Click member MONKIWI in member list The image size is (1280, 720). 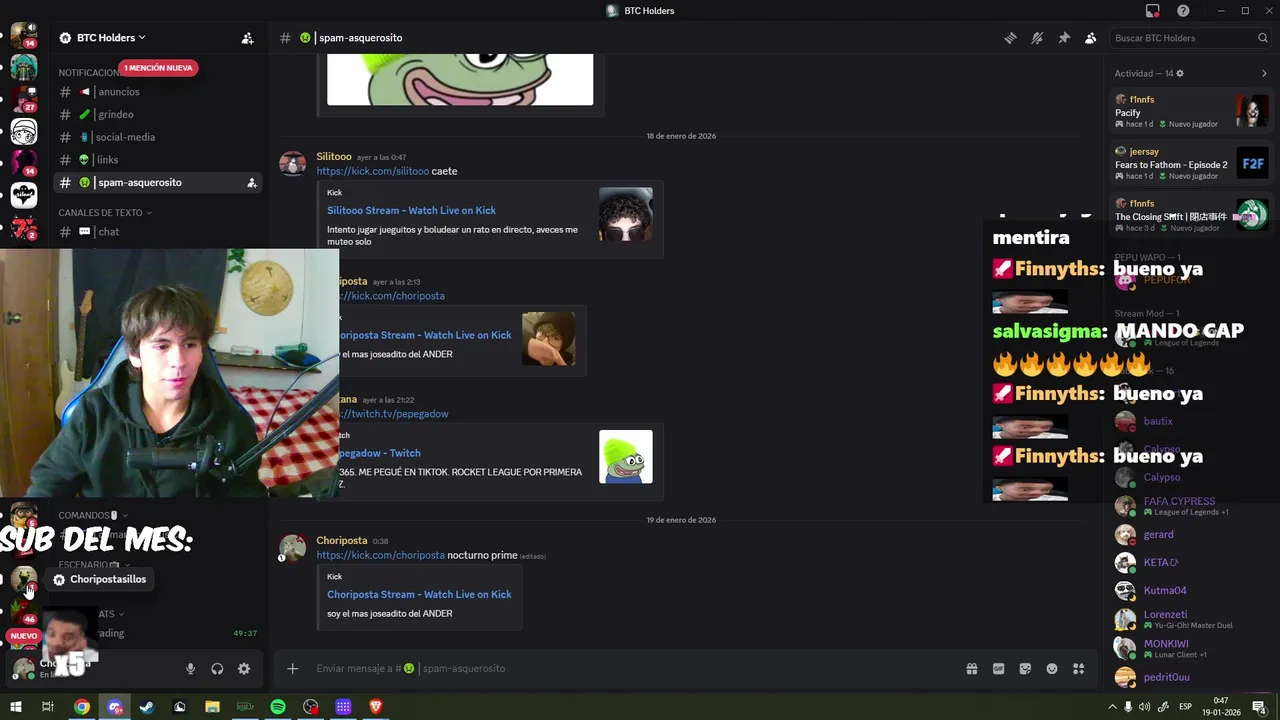coord(1190,648)
